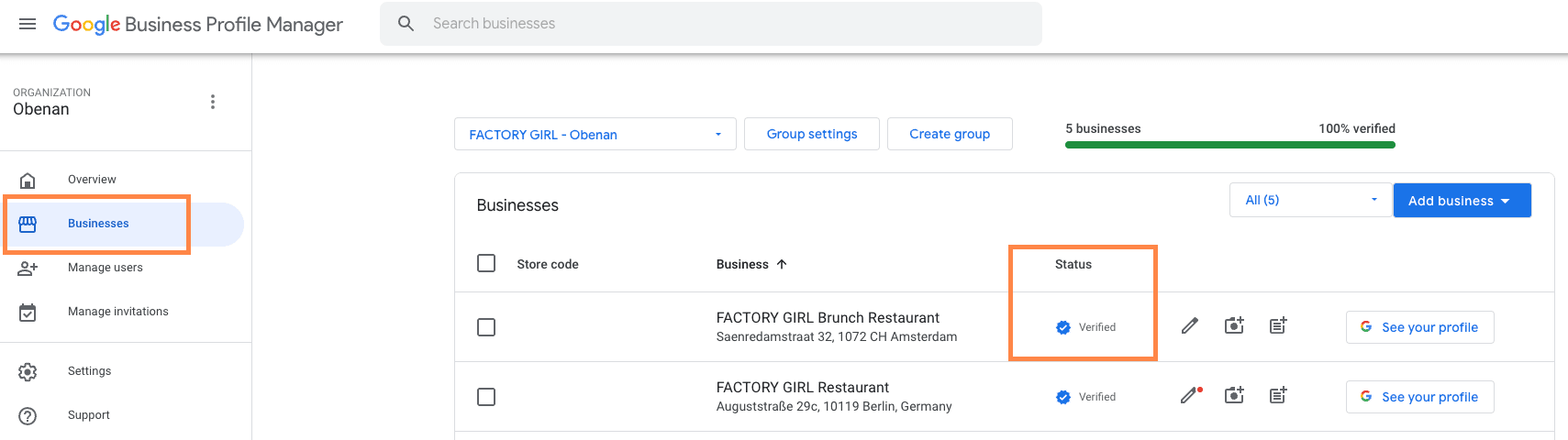Click the green verification progress bar
Viewport: 1568px width, 440px height.
pyautogui.click(x=1229, y=145)
